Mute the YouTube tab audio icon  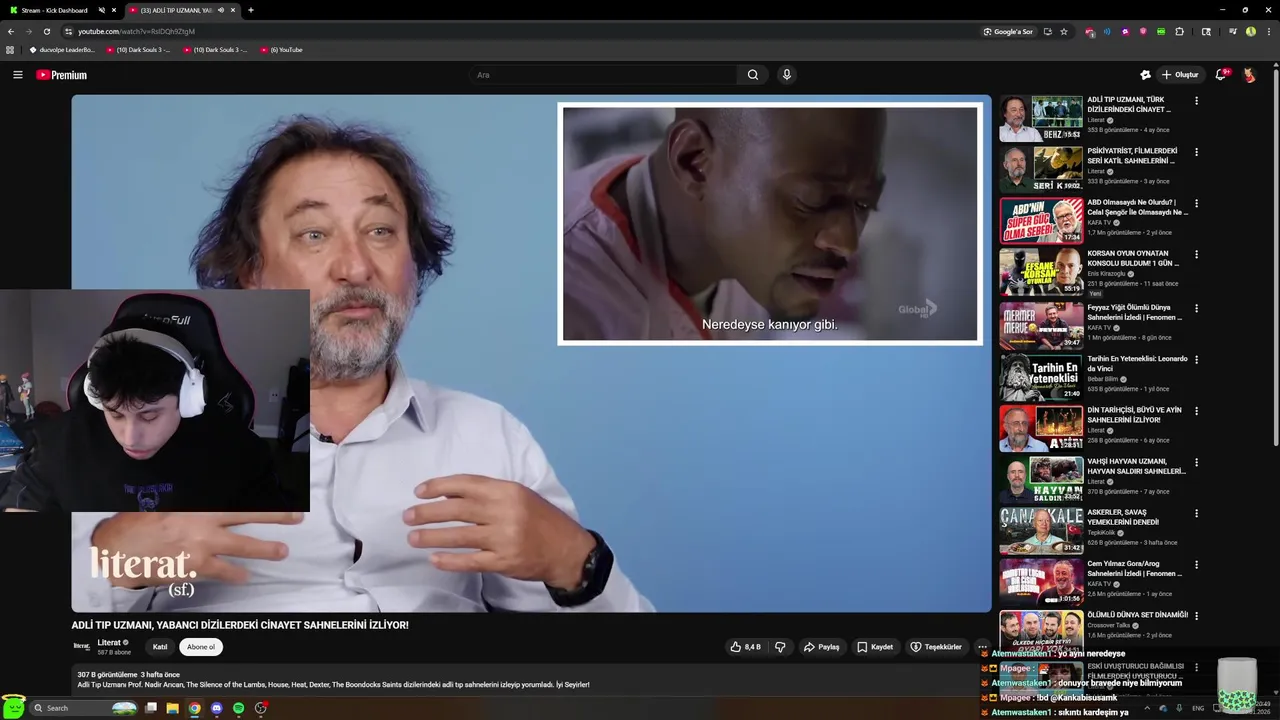pos(220,10)
